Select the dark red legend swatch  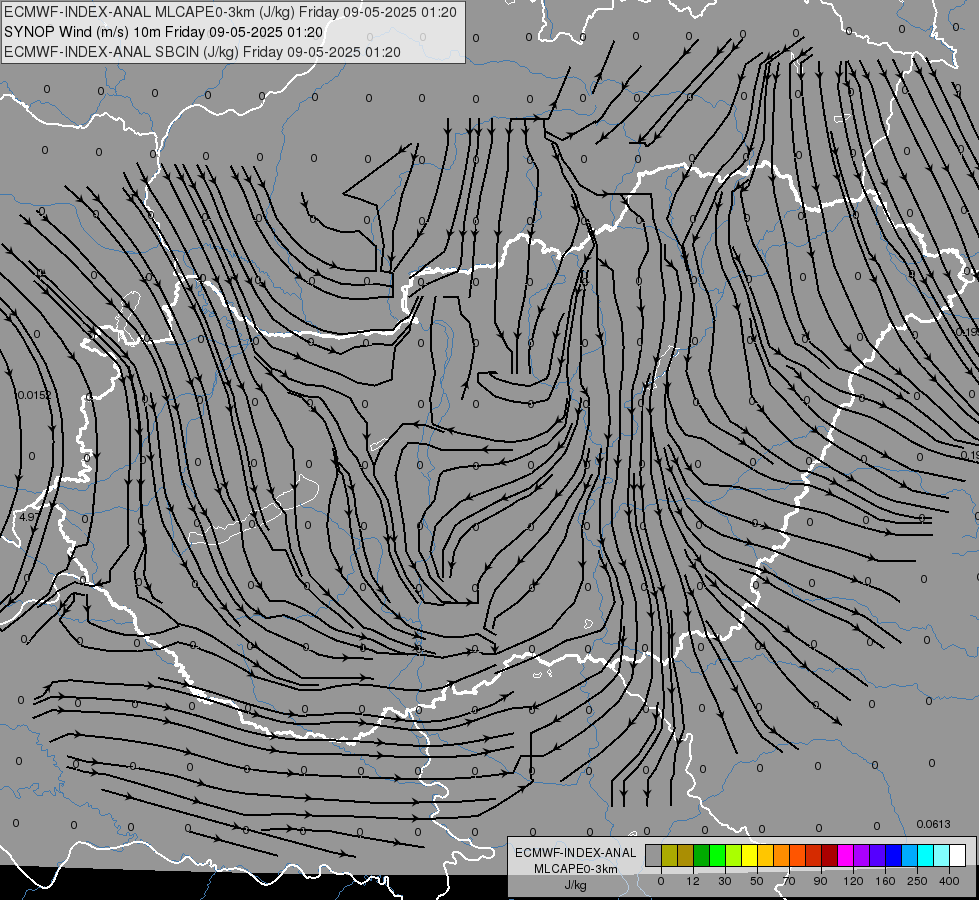pos(829,855)
